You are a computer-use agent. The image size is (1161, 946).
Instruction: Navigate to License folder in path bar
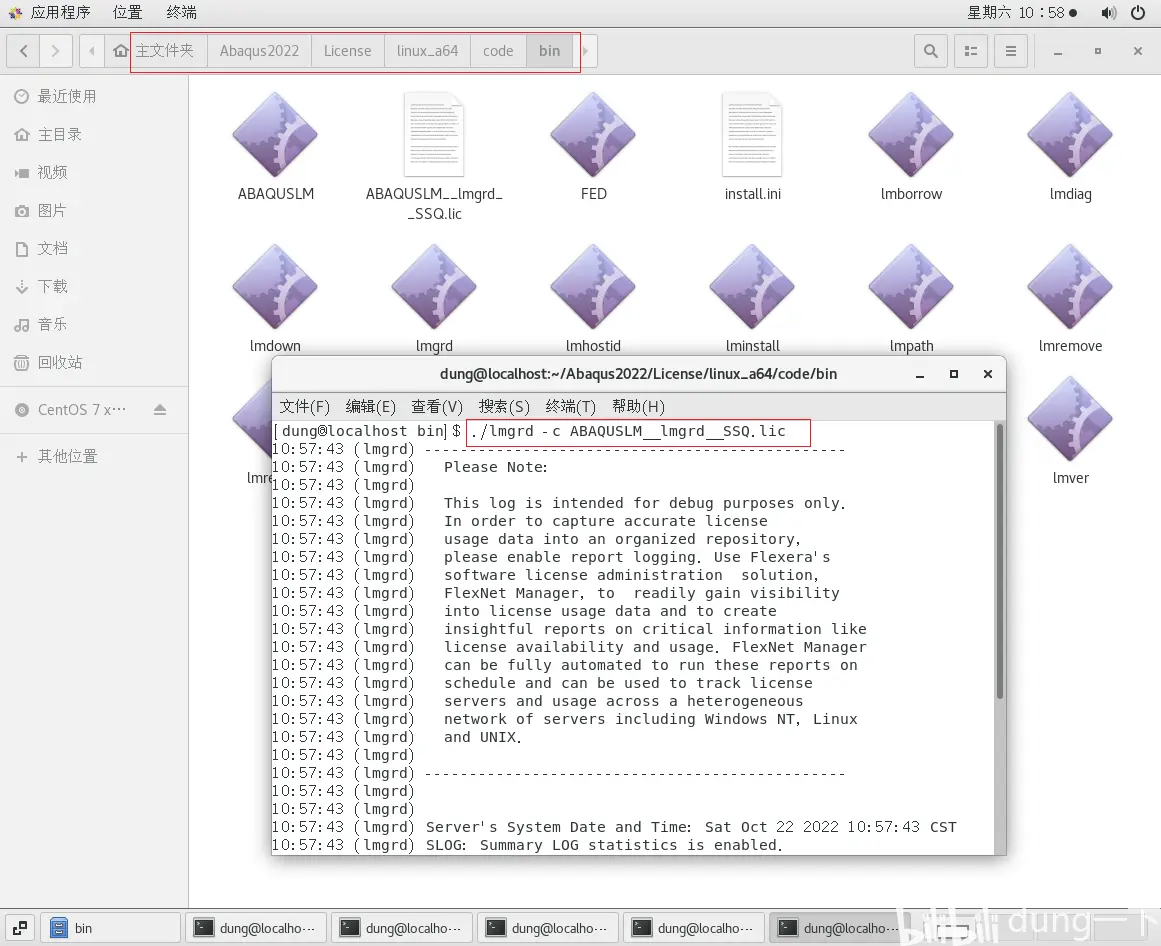347,51
